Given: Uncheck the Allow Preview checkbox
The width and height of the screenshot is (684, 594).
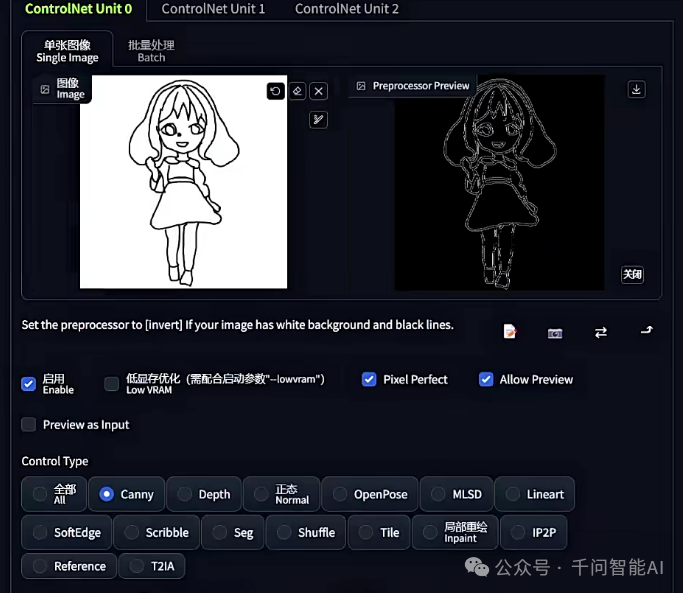Looking at the screenshot, I should (486, 379).
